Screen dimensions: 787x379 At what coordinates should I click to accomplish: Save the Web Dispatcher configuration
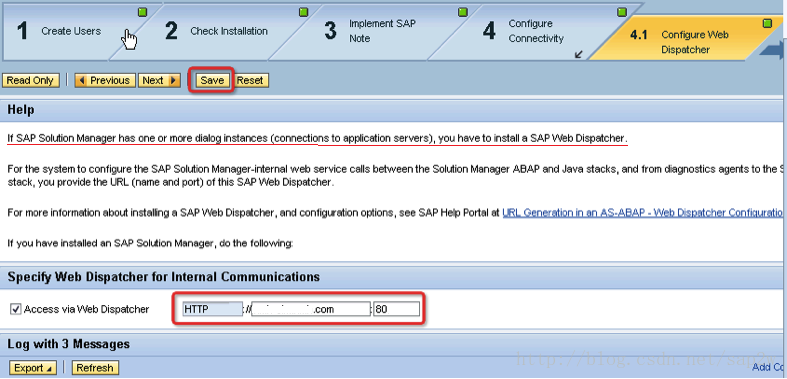point(212,80)
